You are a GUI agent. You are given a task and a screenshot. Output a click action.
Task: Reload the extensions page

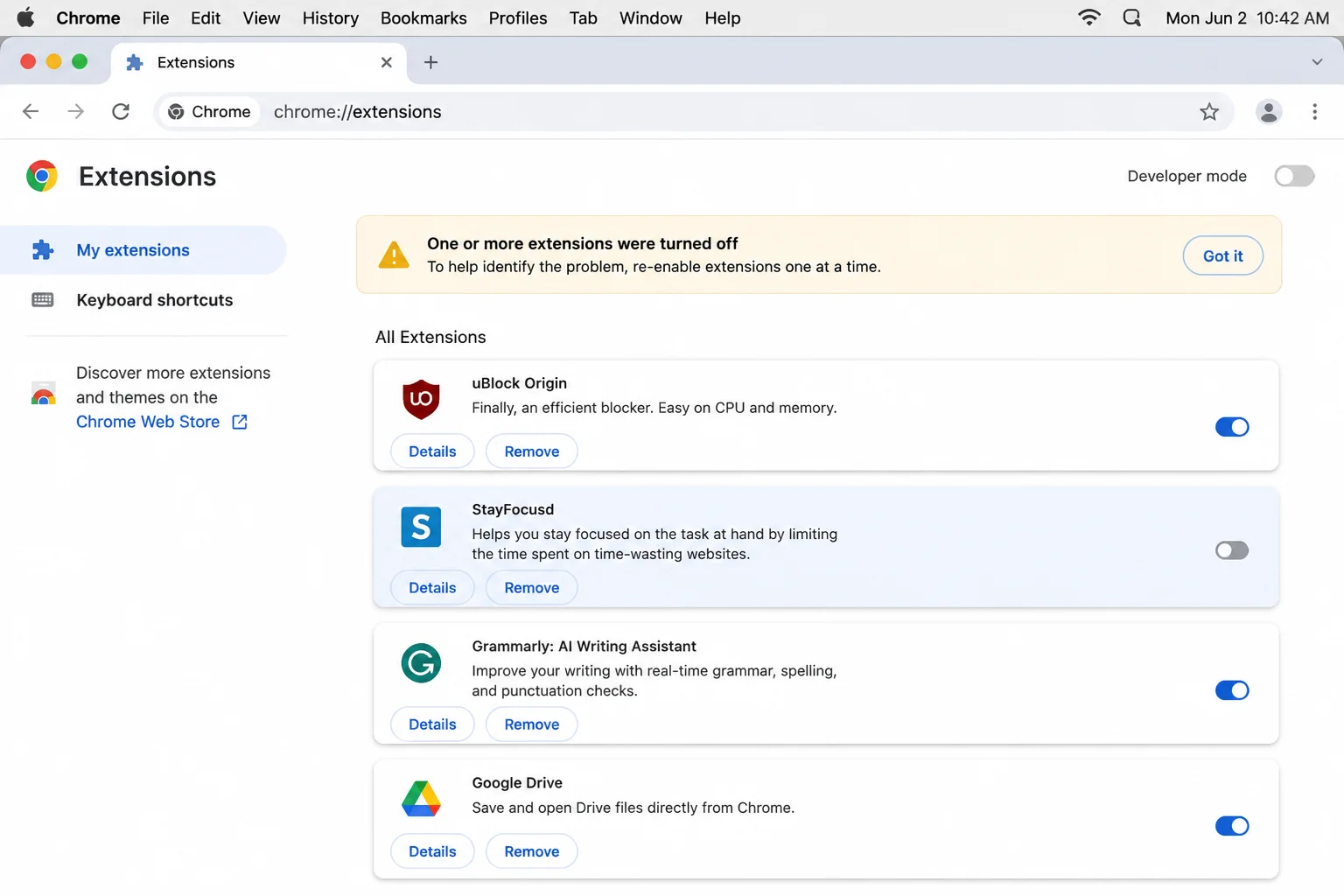[121, 111]
